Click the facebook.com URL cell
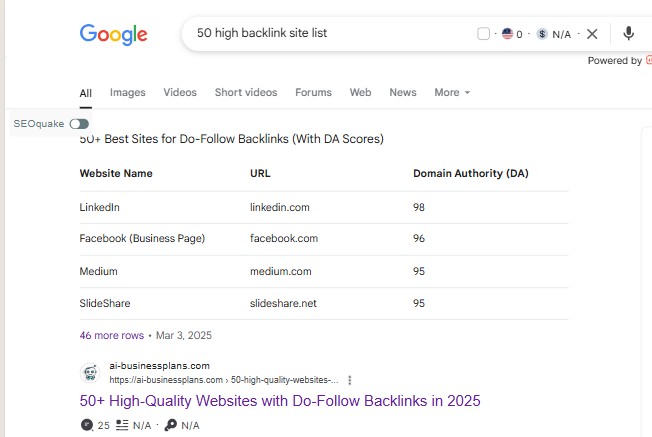This screenshot has height=437, width=652. (284, 238)
